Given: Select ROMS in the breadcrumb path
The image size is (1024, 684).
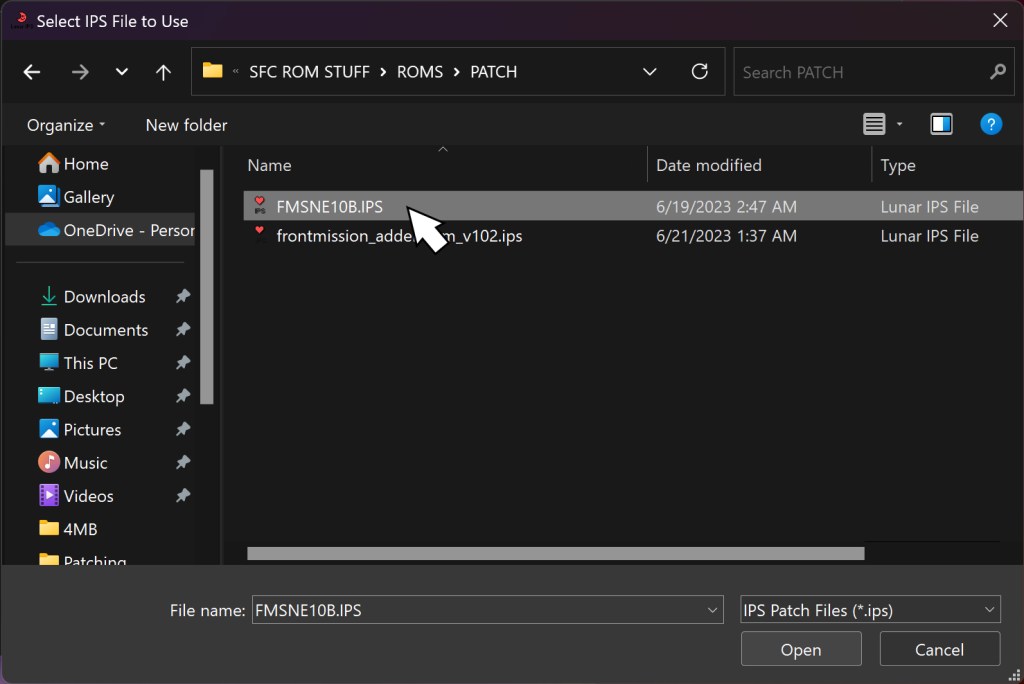Looking at the screenshot, I should coord(420,72).
